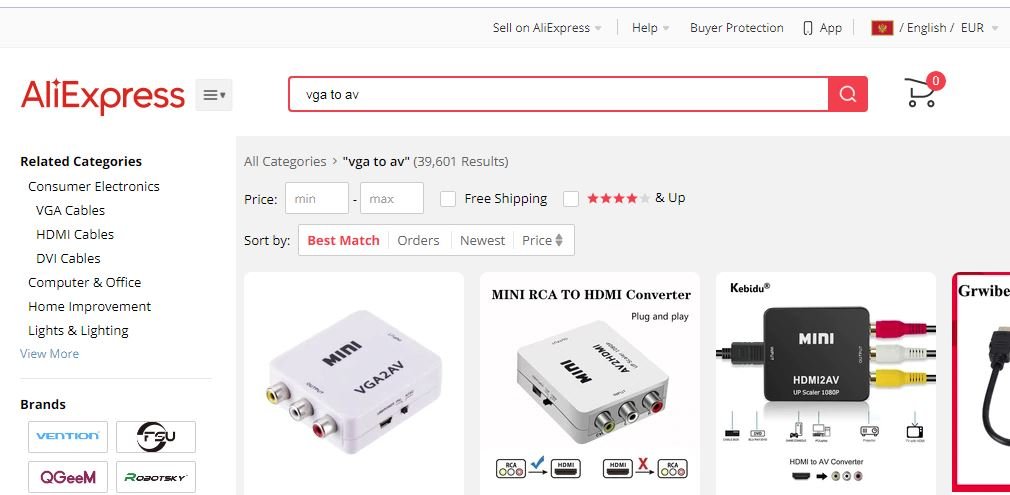The height and width of the screenshot is (495, 1010).
Task: Click the red search magnifier button
Action: pos(848,94)
